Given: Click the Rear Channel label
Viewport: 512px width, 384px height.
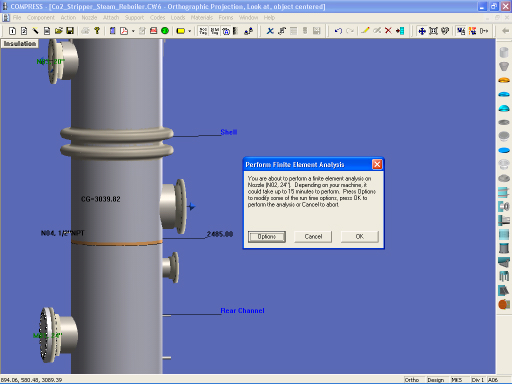Looking at the screenshot, I should pyautogui.click(x=242, y=311).
